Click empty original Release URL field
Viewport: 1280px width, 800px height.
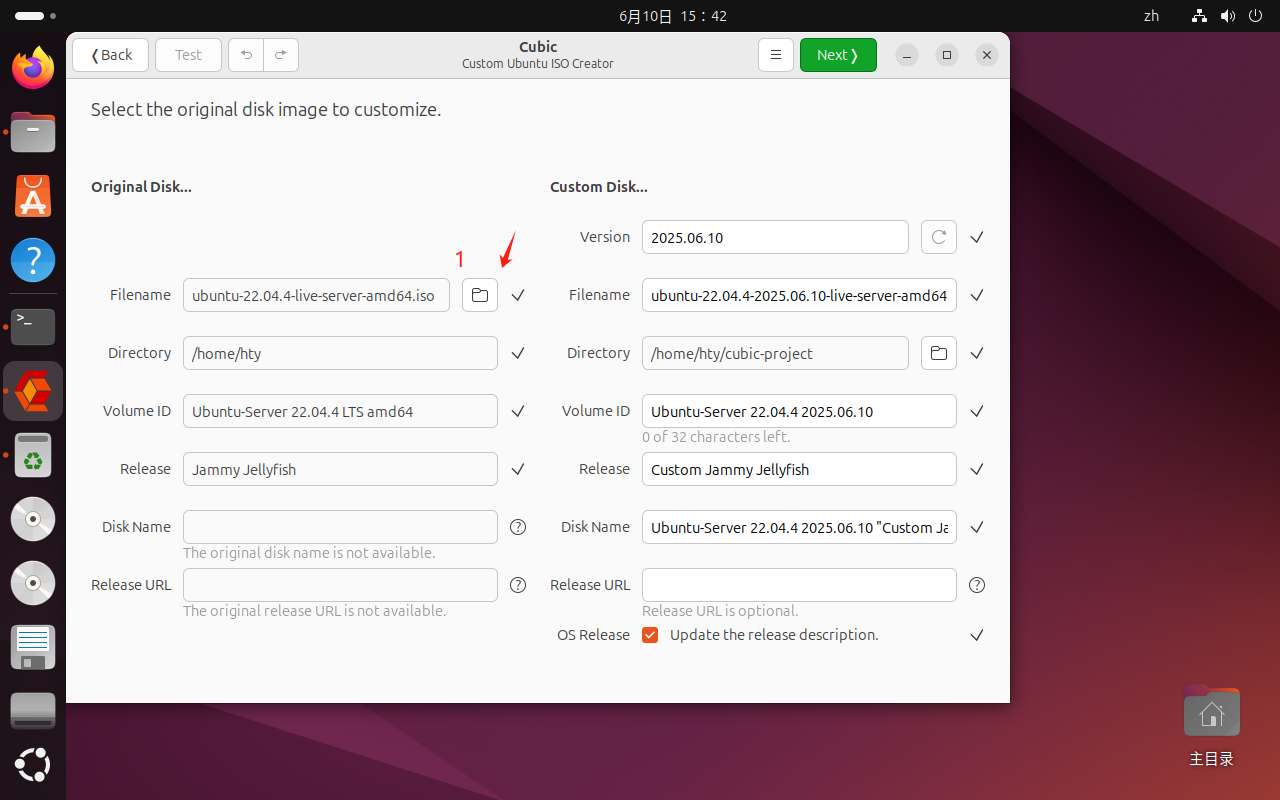[x=340, y=585]
